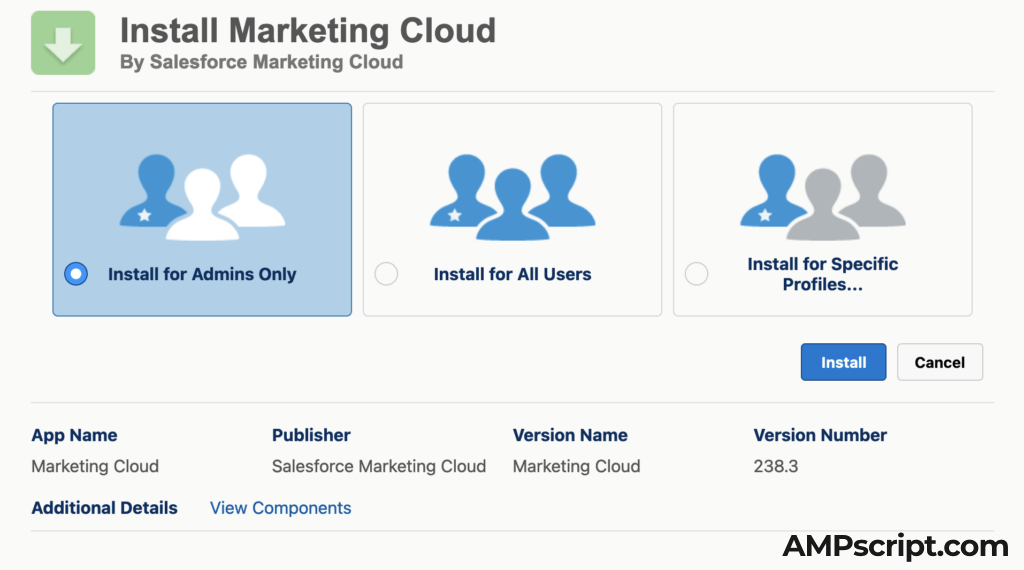Click the Additional Details label

click(x=104, y=508)
